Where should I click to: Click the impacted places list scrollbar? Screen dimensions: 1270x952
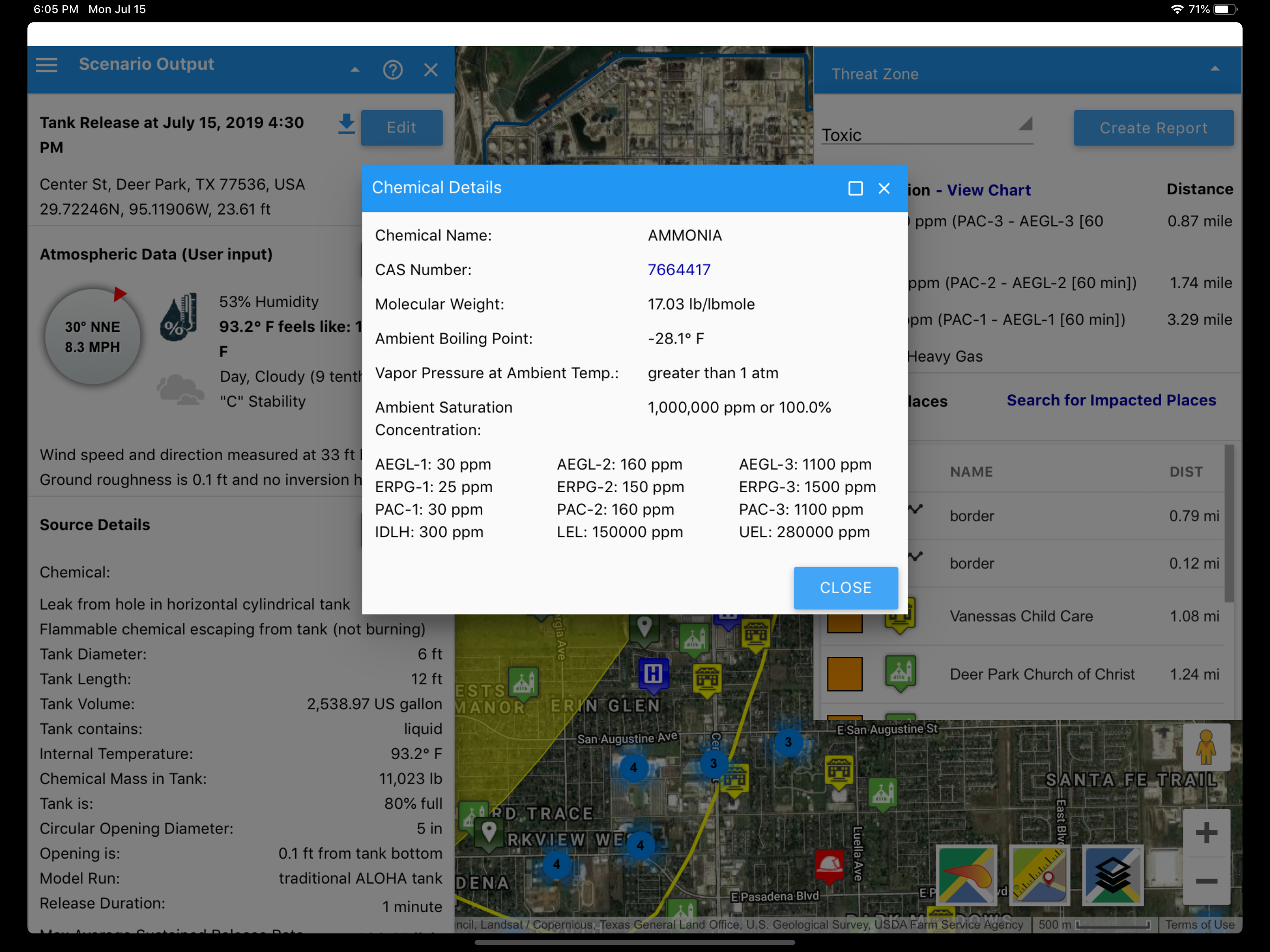tap(1229, 524)
